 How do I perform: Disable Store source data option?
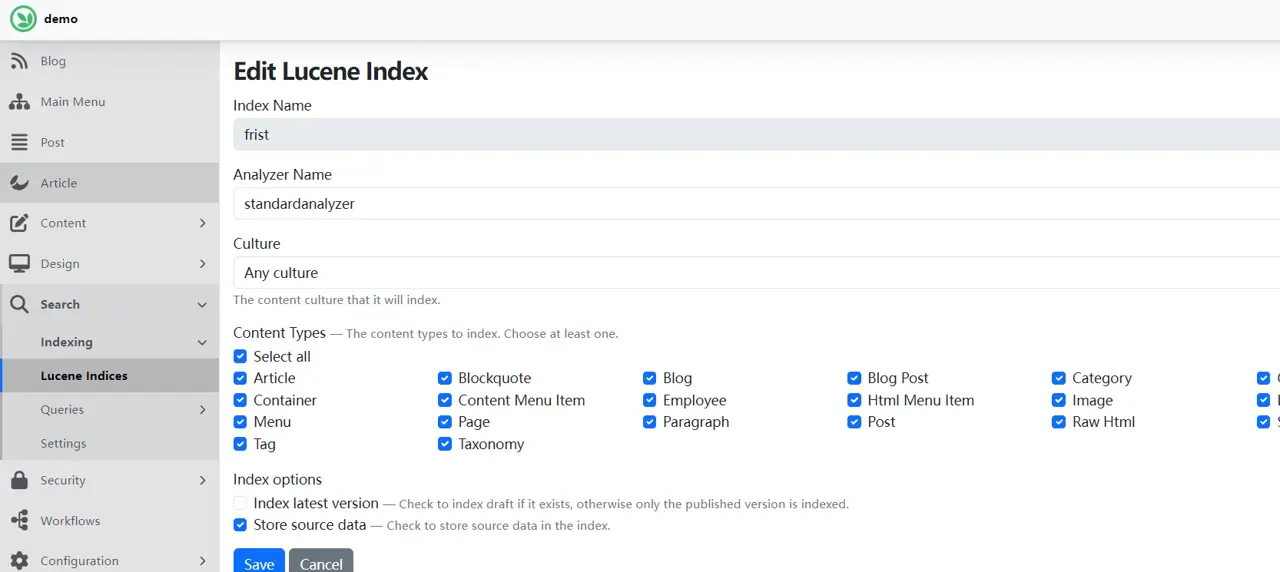click(x=240, y=525)
